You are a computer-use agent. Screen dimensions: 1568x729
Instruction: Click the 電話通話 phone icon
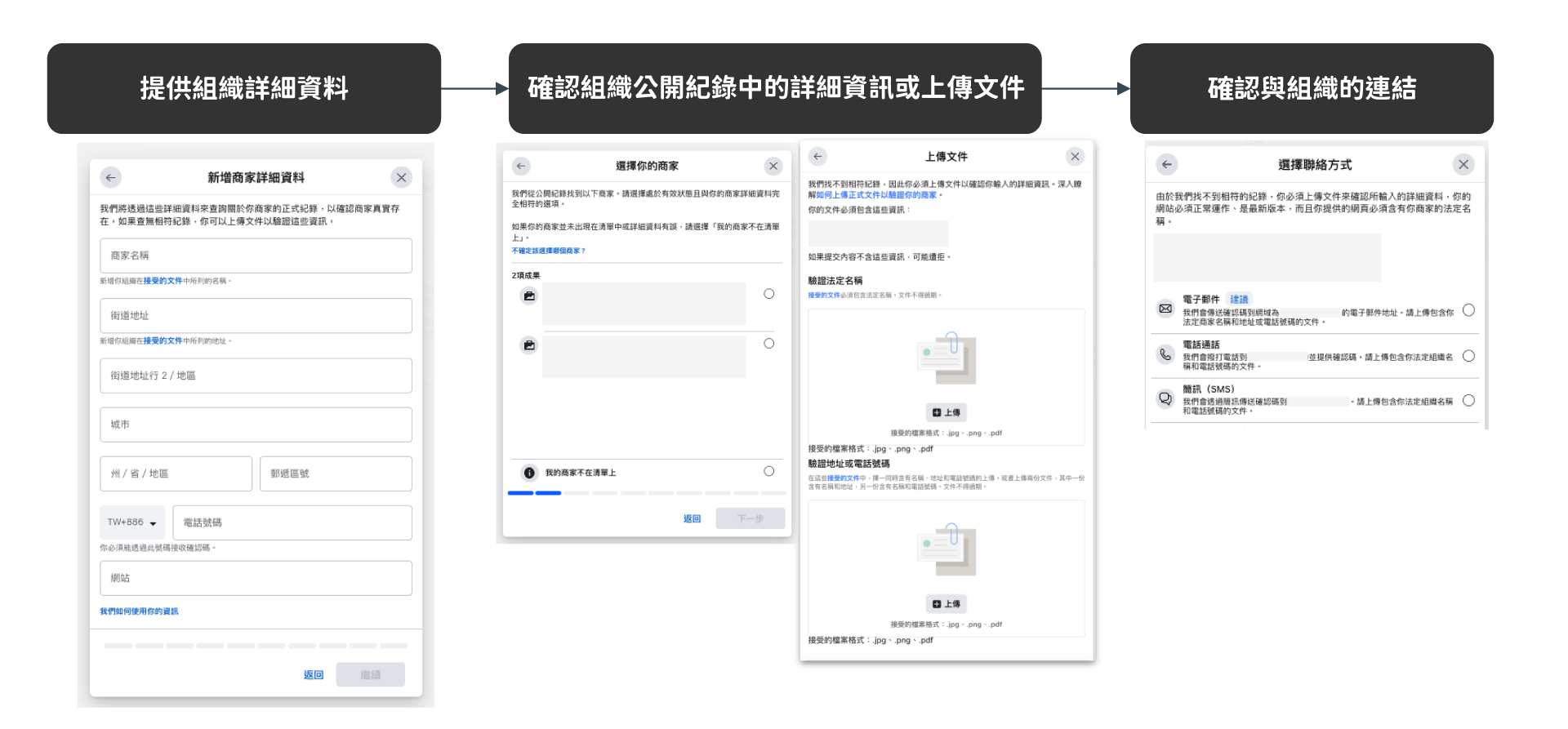click(1165, 354)
